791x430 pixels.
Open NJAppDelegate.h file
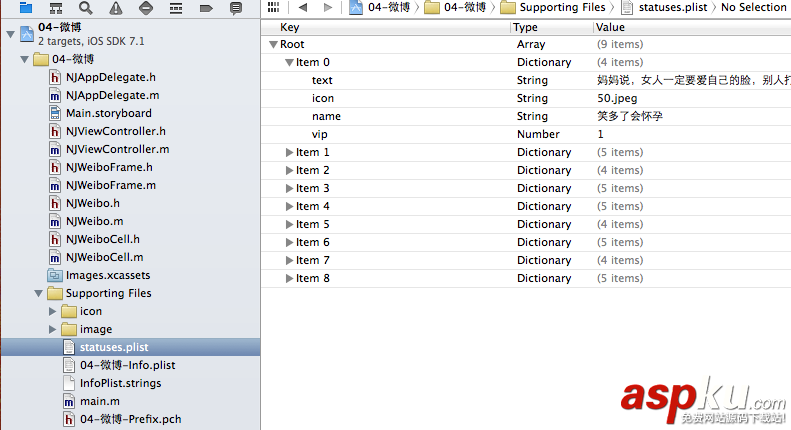click(110, 77)
